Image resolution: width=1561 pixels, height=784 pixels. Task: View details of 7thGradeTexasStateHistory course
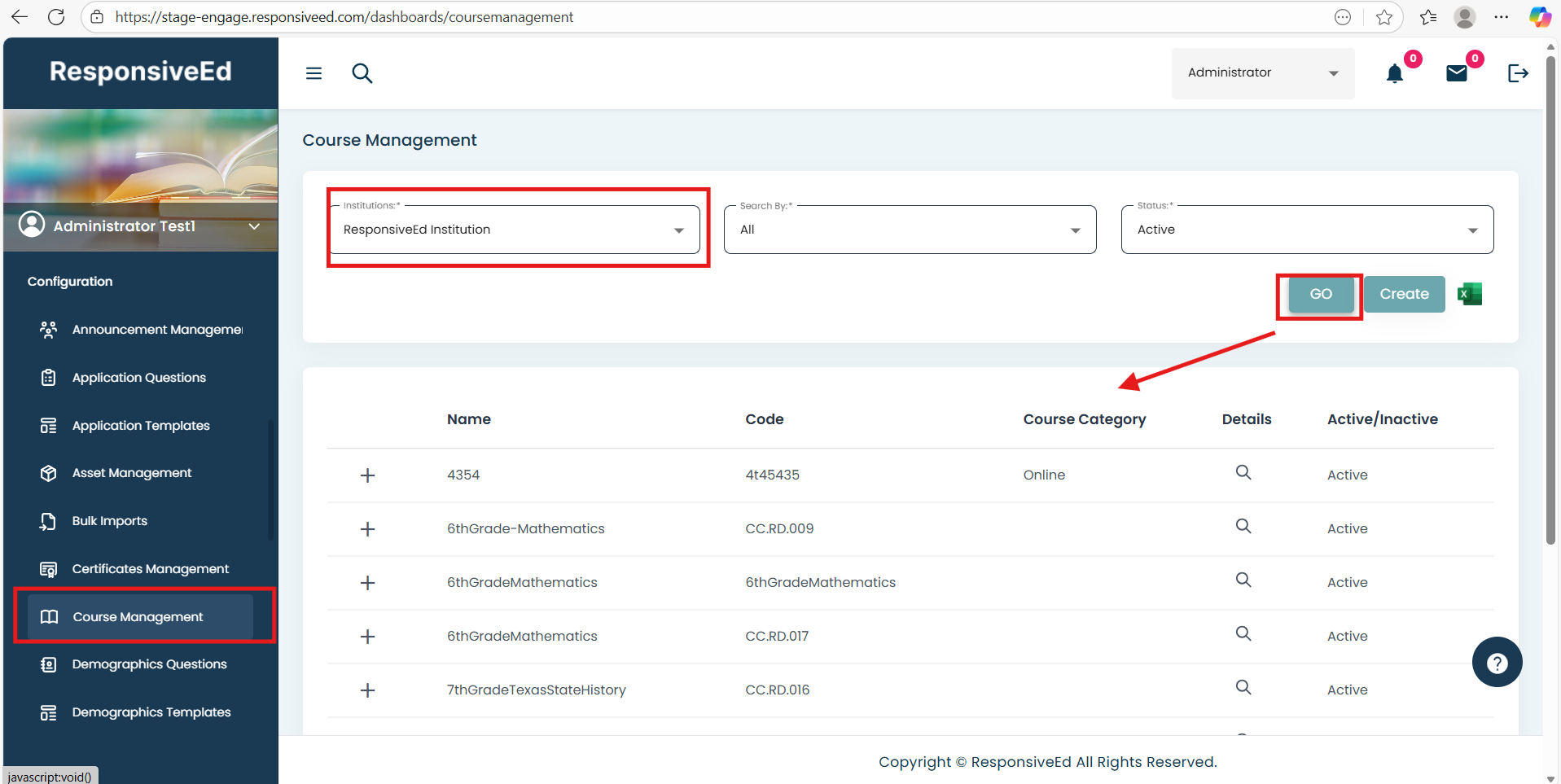[x=1243, y=688]
